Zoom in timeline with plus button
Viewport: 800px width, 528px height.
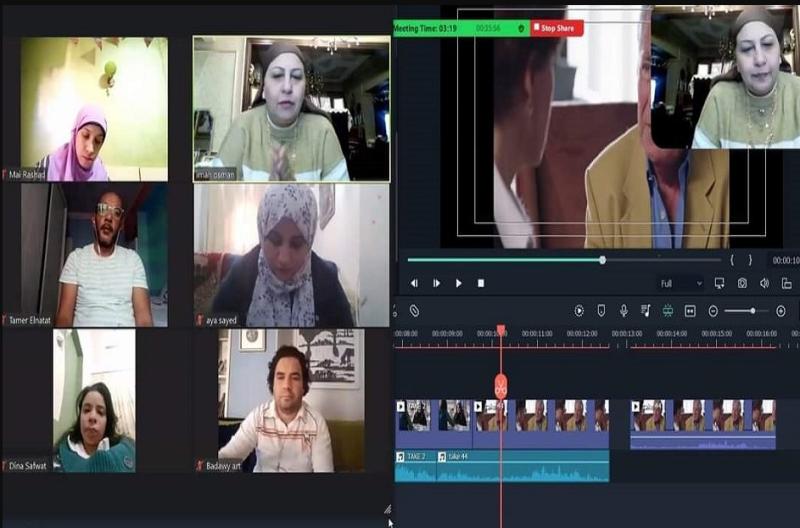(x=781, y=311)
